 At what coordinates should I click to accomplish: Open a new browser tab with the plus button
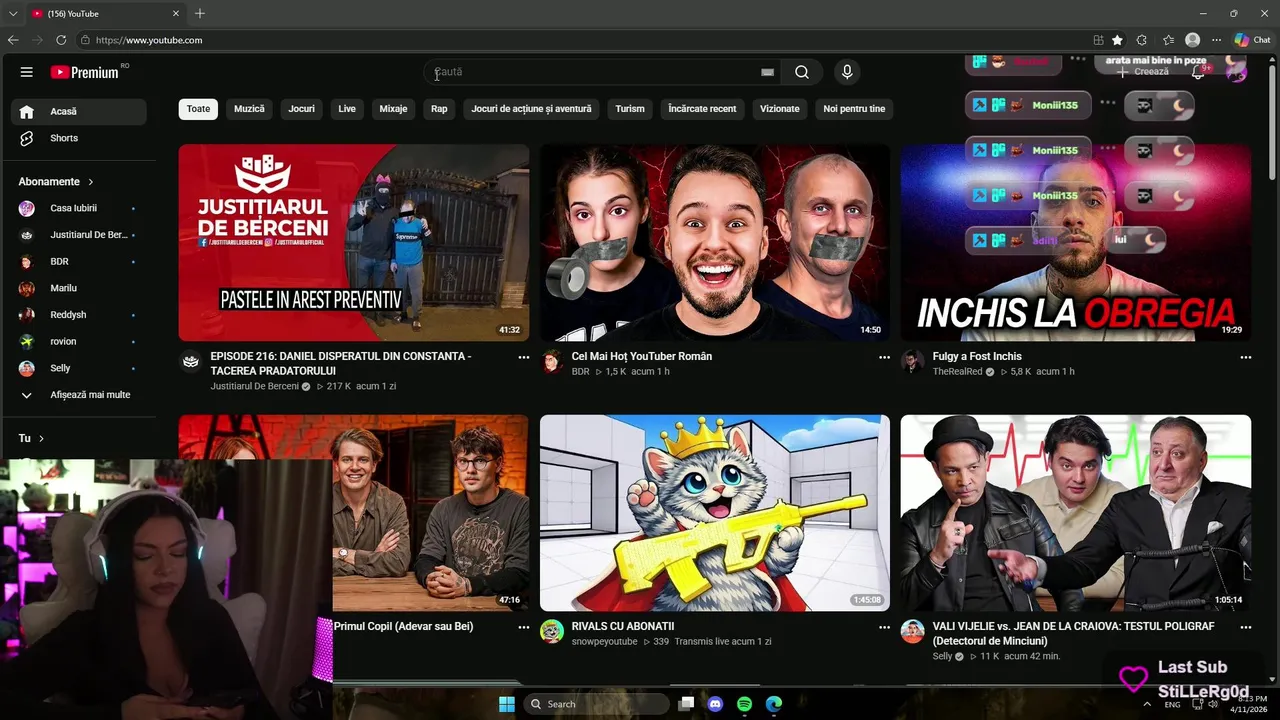[x=200, y=13]
